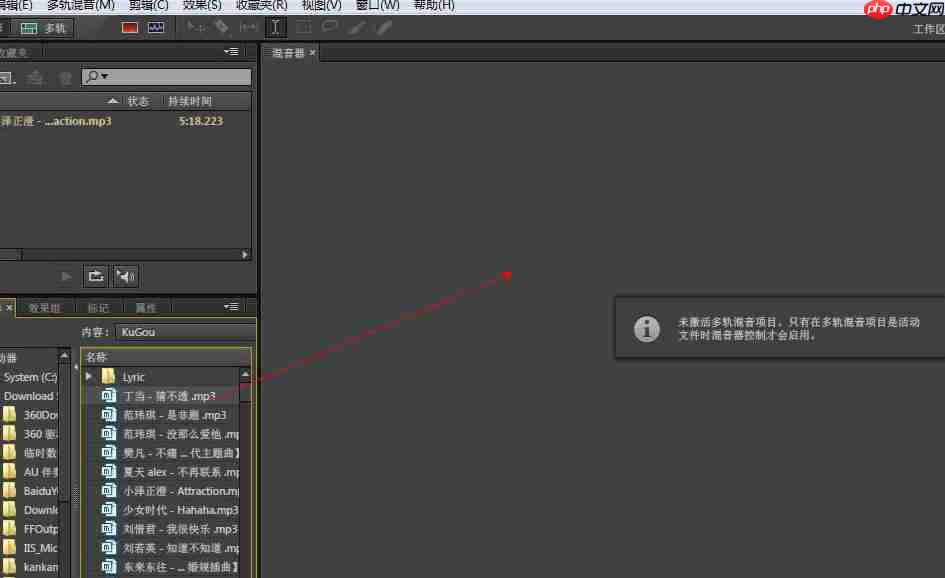
Task: Open the FFOutp... folder in tree
Action: coord(30,529)
